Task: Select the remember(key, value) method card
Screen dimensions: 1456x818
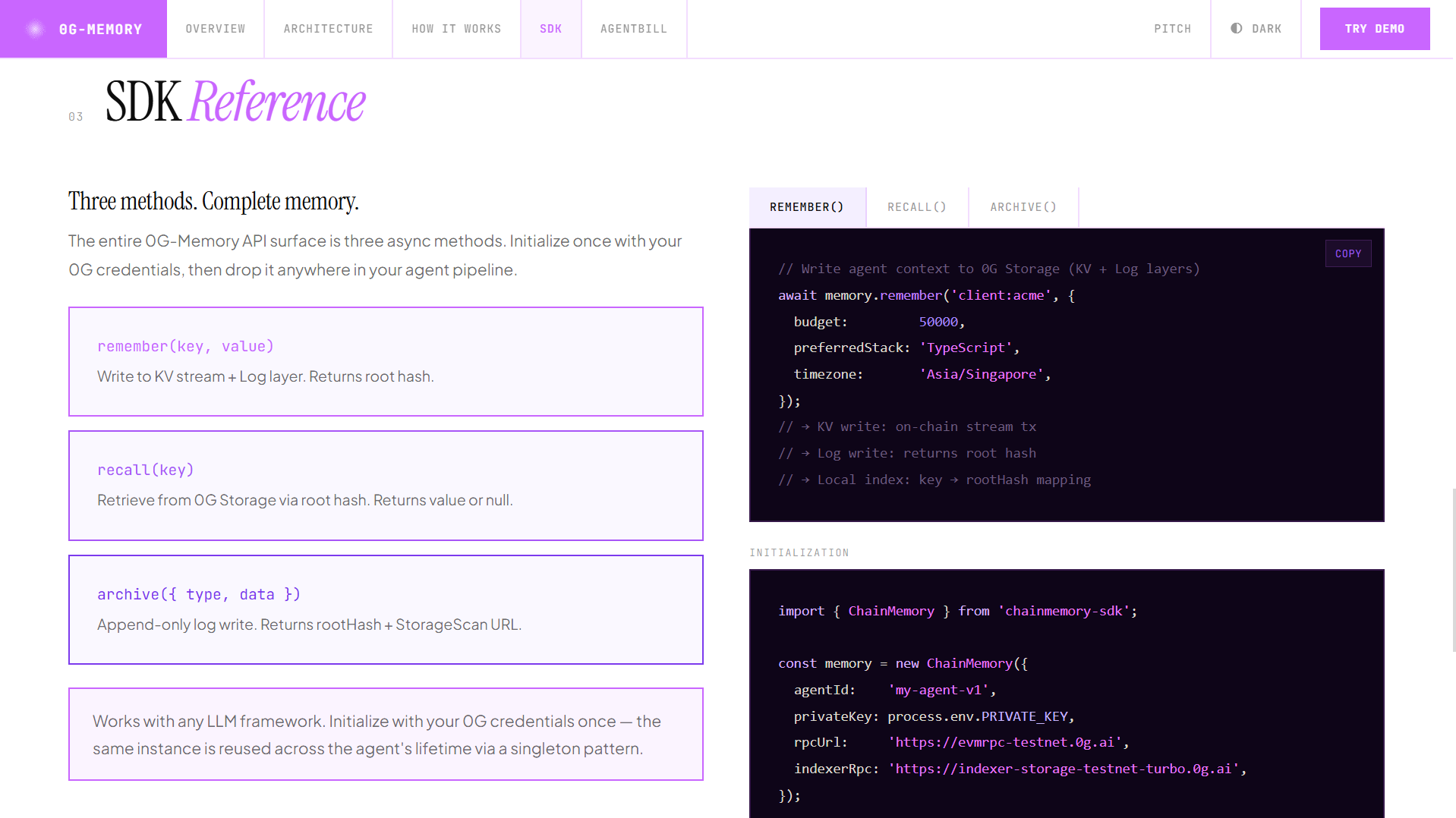Action: point(386,361)
